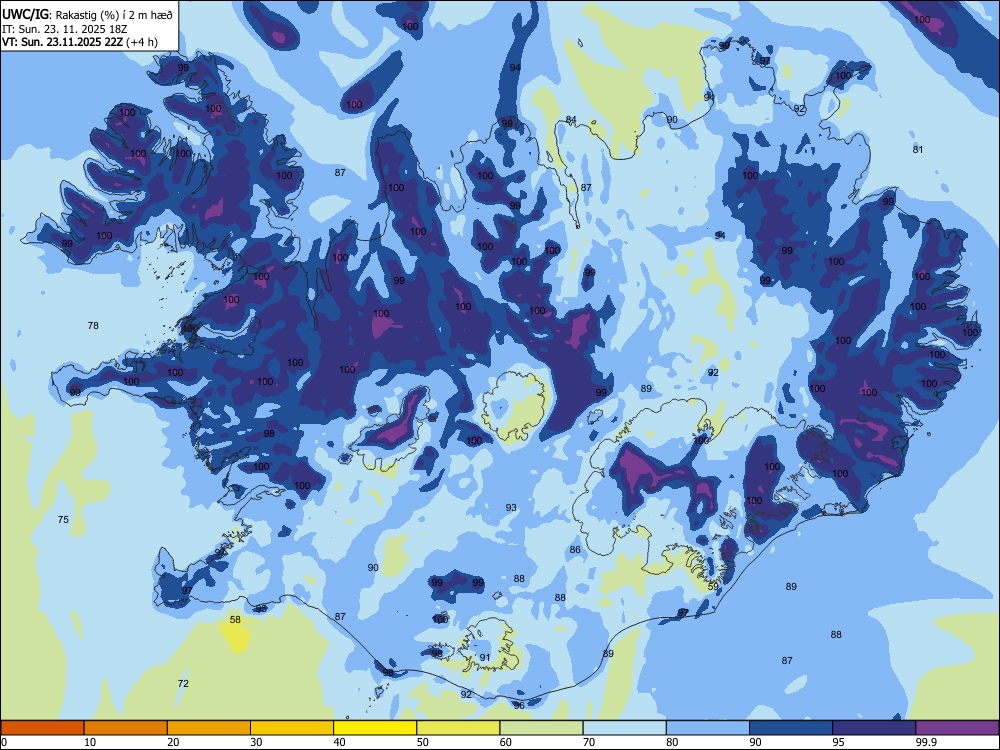This screenshot has height=750, width=1000.
Task: Select the amber 30–40 legend swatch
Action: click(x=292, y=728)
